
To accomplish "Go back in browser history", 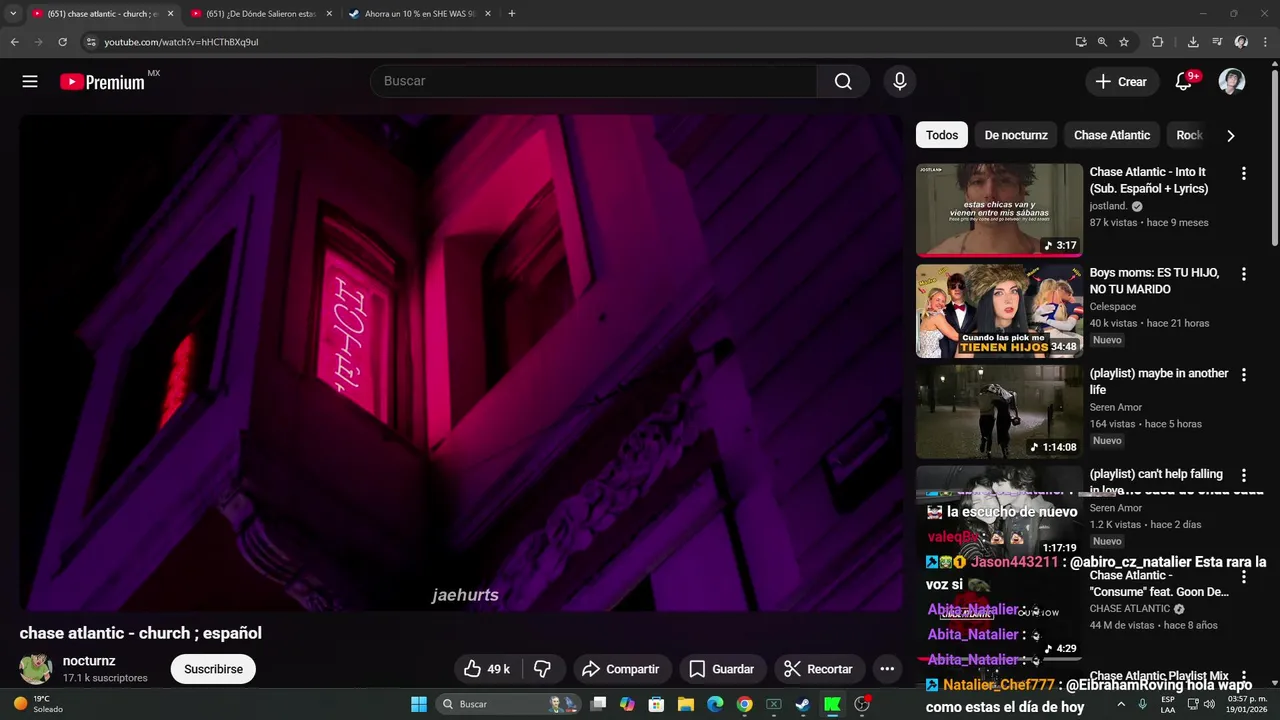I will [14, 42].
